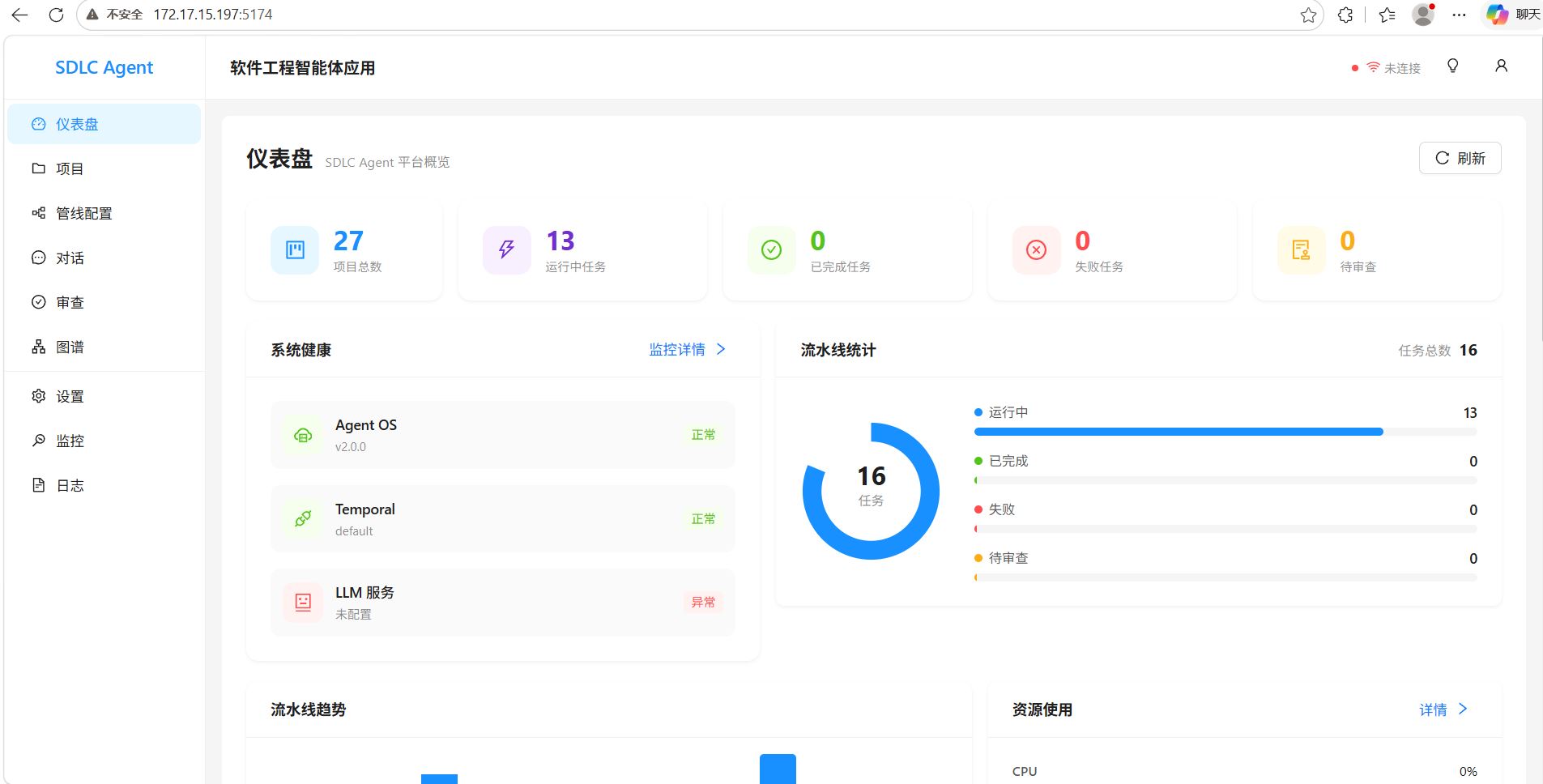
Task: Click the 异常 status tag of LLM 服务
Action: [703, 602]
